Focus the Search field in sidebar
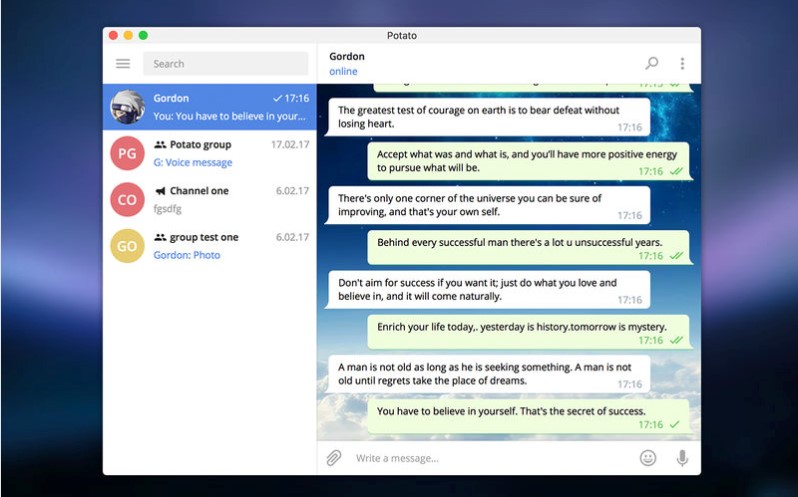 click(x=225, y=64)
